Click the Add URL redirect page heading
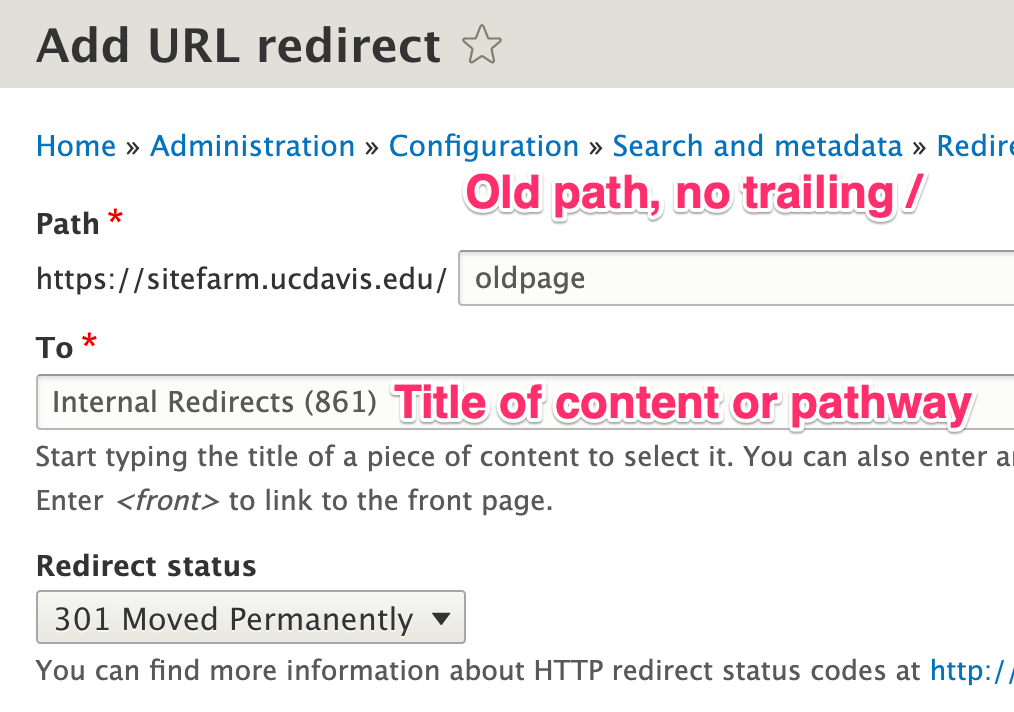The image size is (1014, 712). point(239,46)
